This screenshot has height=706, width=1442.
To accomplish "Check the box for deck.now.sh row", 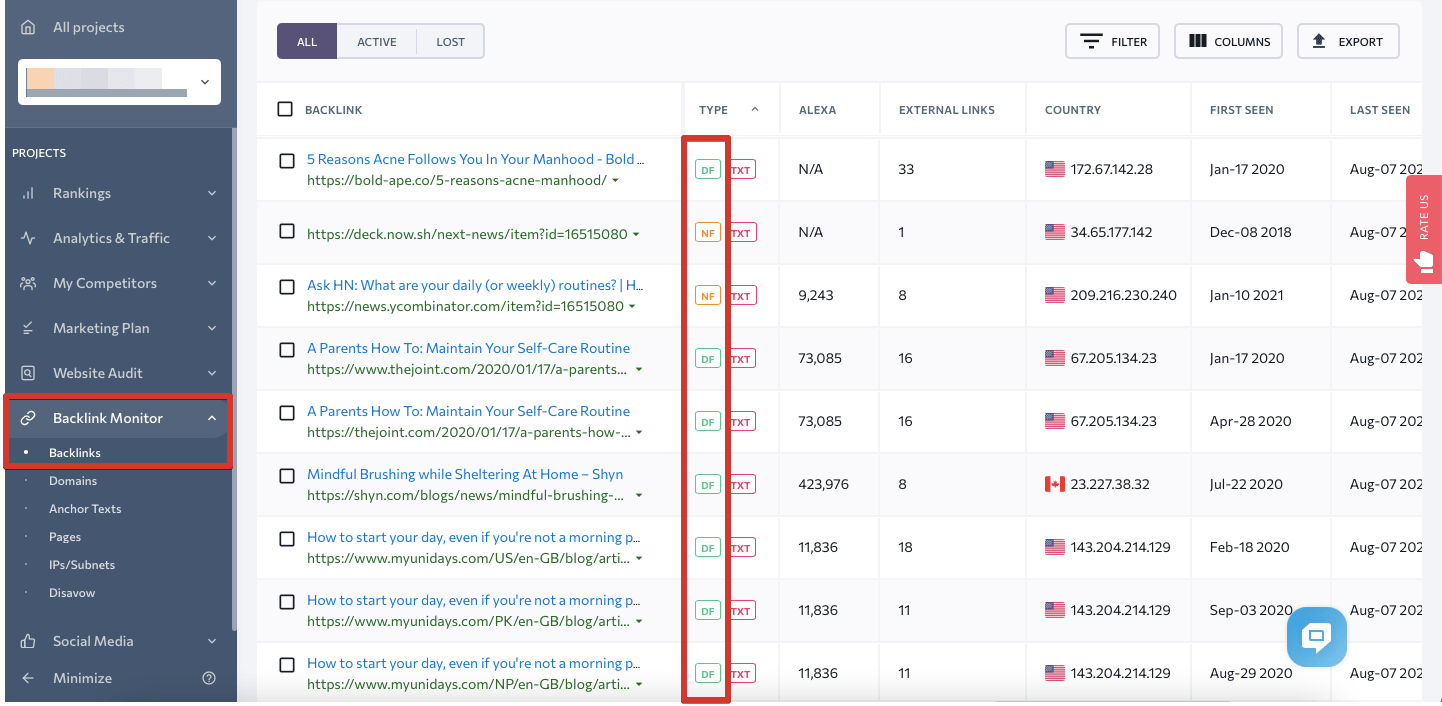I will point(287,231).
